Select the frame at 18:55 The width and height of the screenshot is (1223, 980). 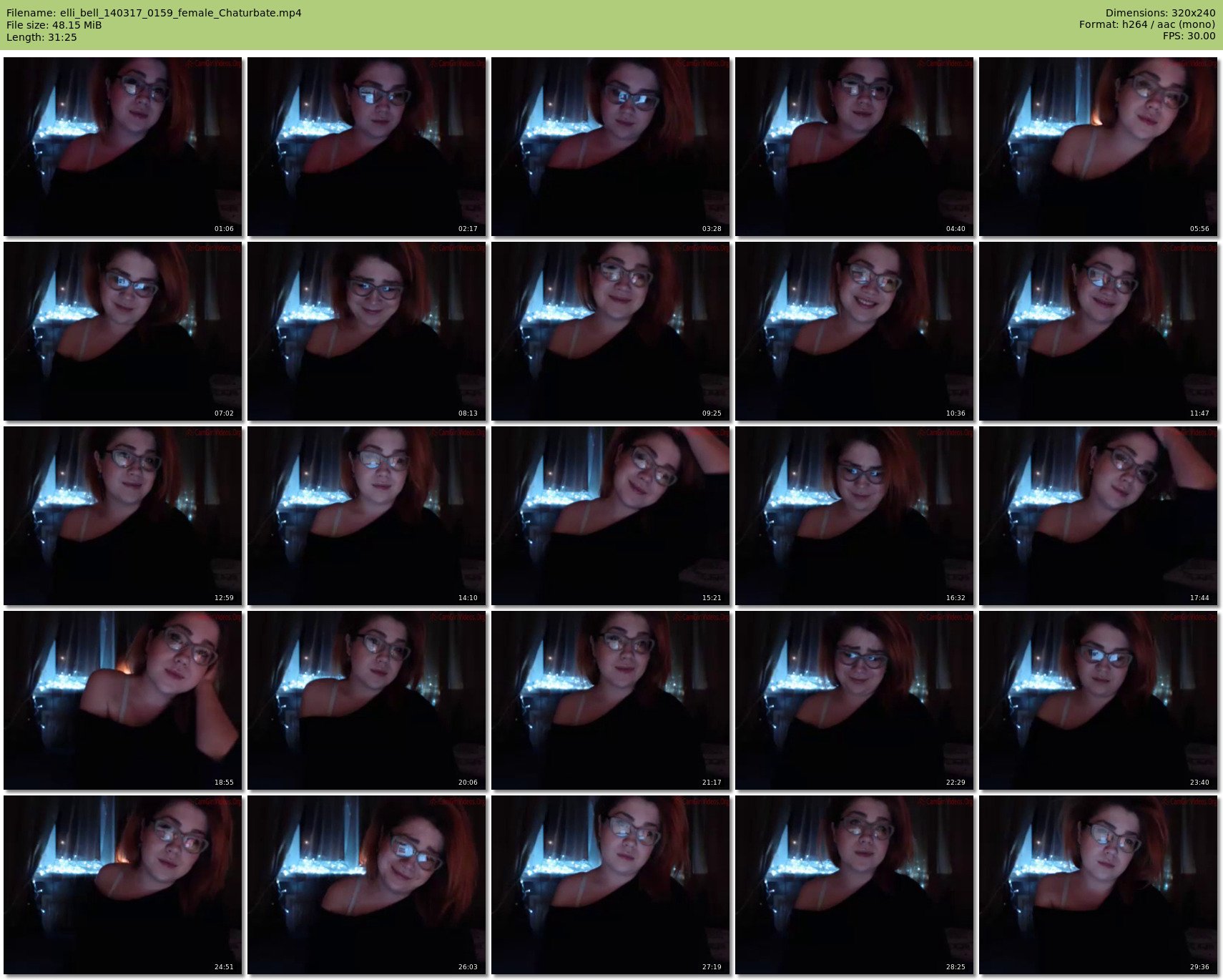[123, 700]
